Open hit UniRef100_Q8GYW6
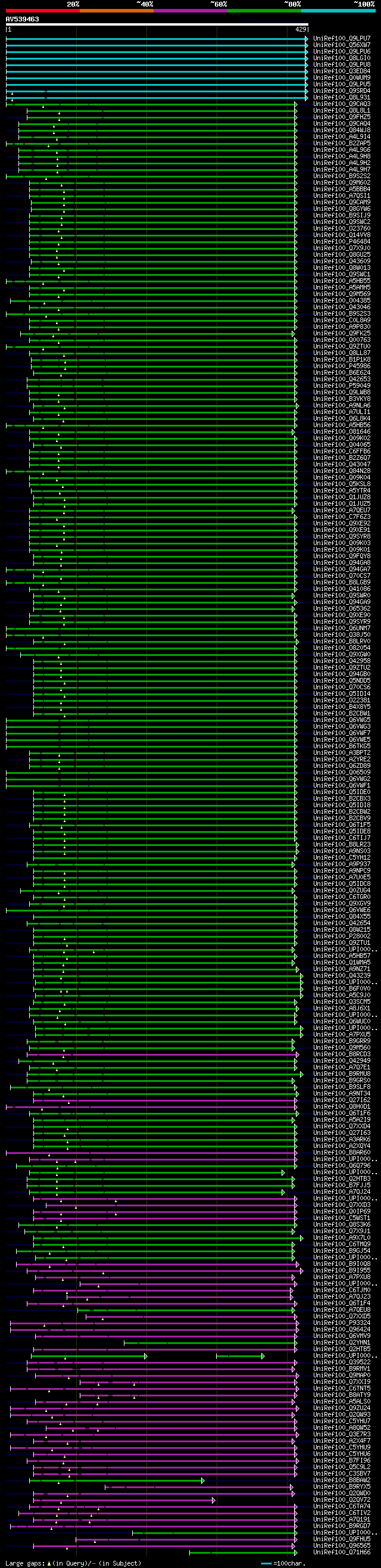Image resolution: width=381 pixels, height=1568 pixels. pos(342,209)
